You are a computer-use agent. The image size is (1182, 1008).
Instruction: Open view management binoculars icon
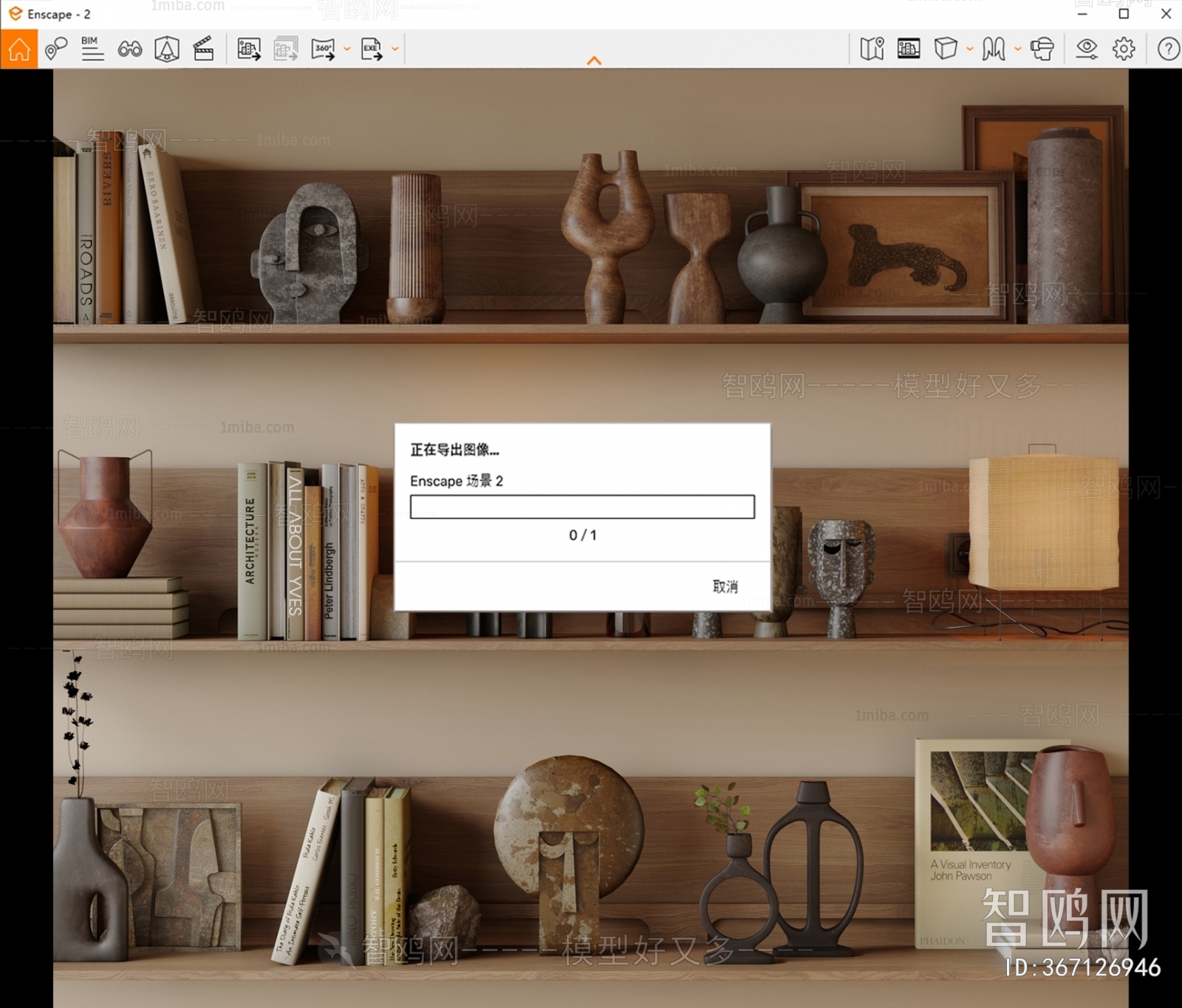tap(130, 49)
